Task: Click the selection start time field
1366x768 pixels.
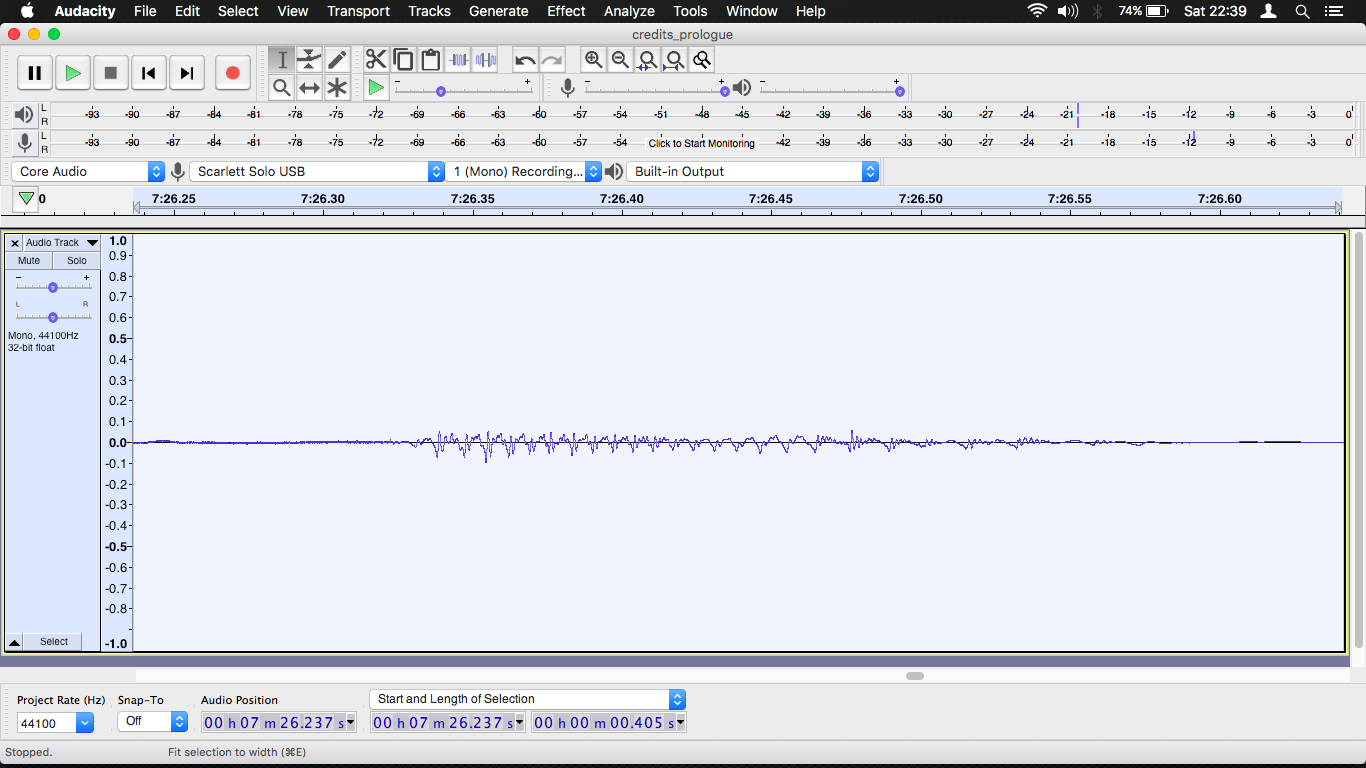Action: (447, 723)
